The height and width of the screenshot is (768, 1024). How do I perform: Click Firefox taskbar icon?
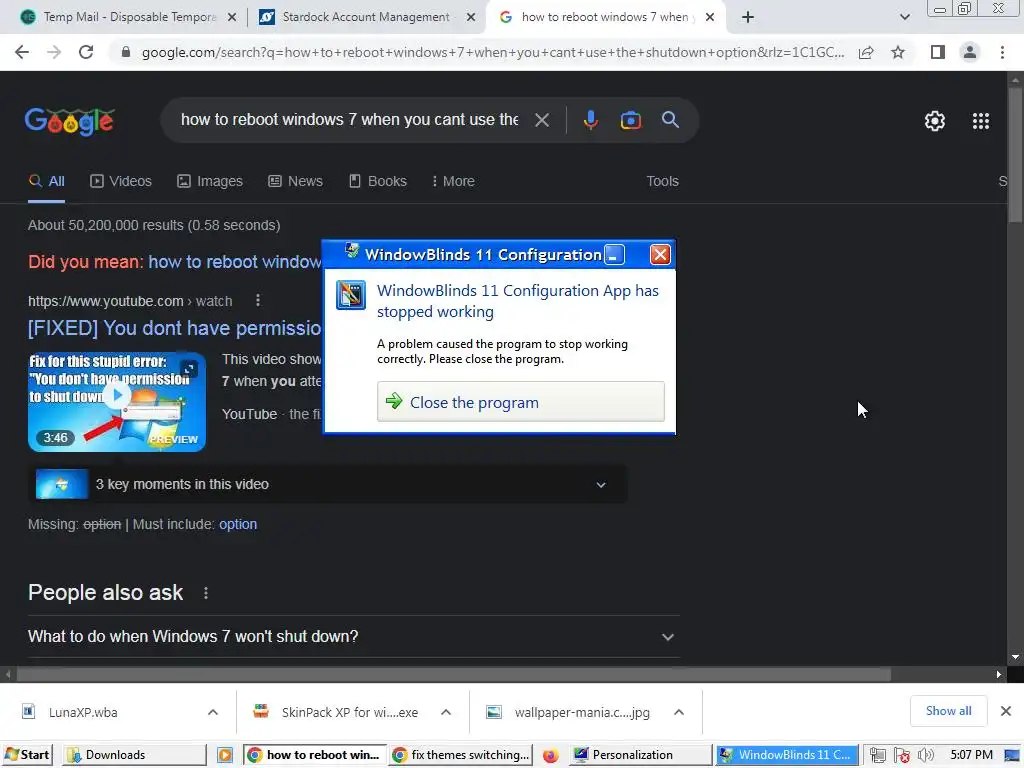click(550, 755)
